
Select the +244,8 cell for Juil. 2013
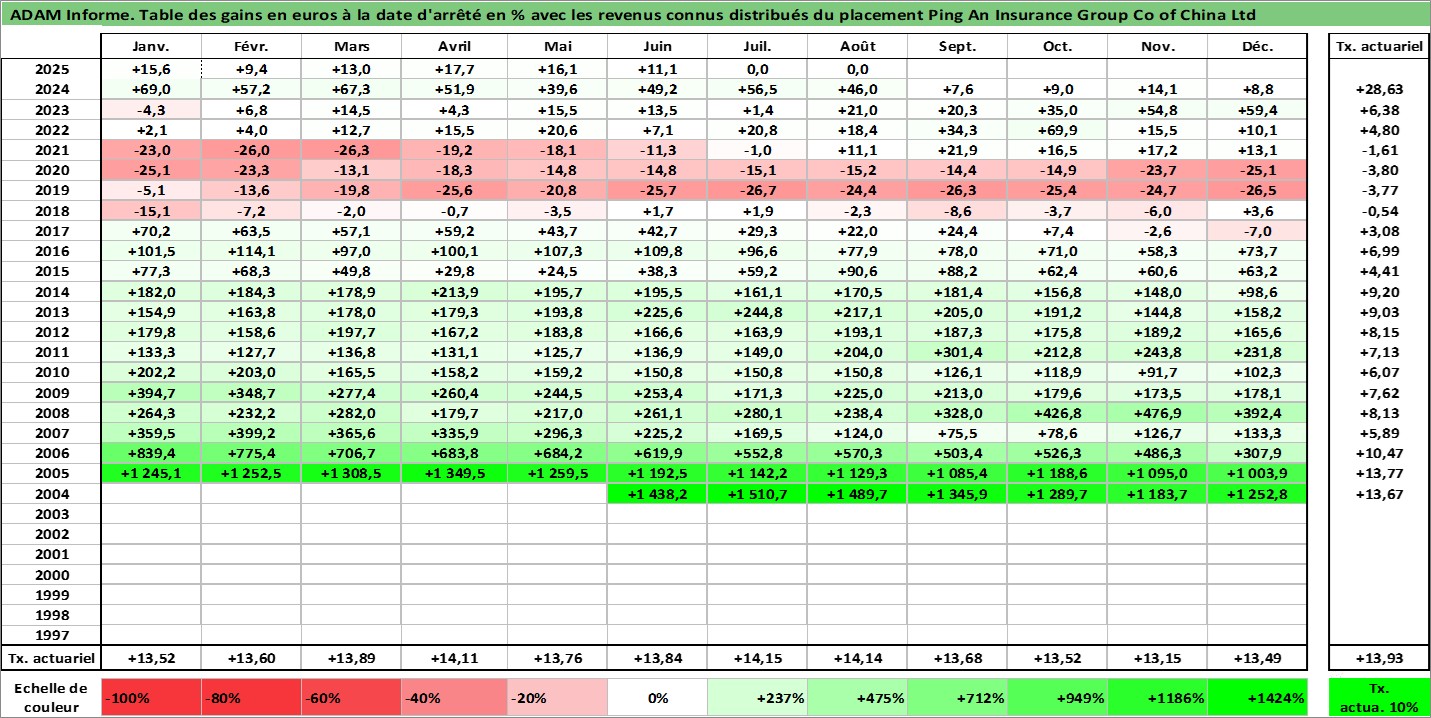pyautogui.click(x=757, y=312)
